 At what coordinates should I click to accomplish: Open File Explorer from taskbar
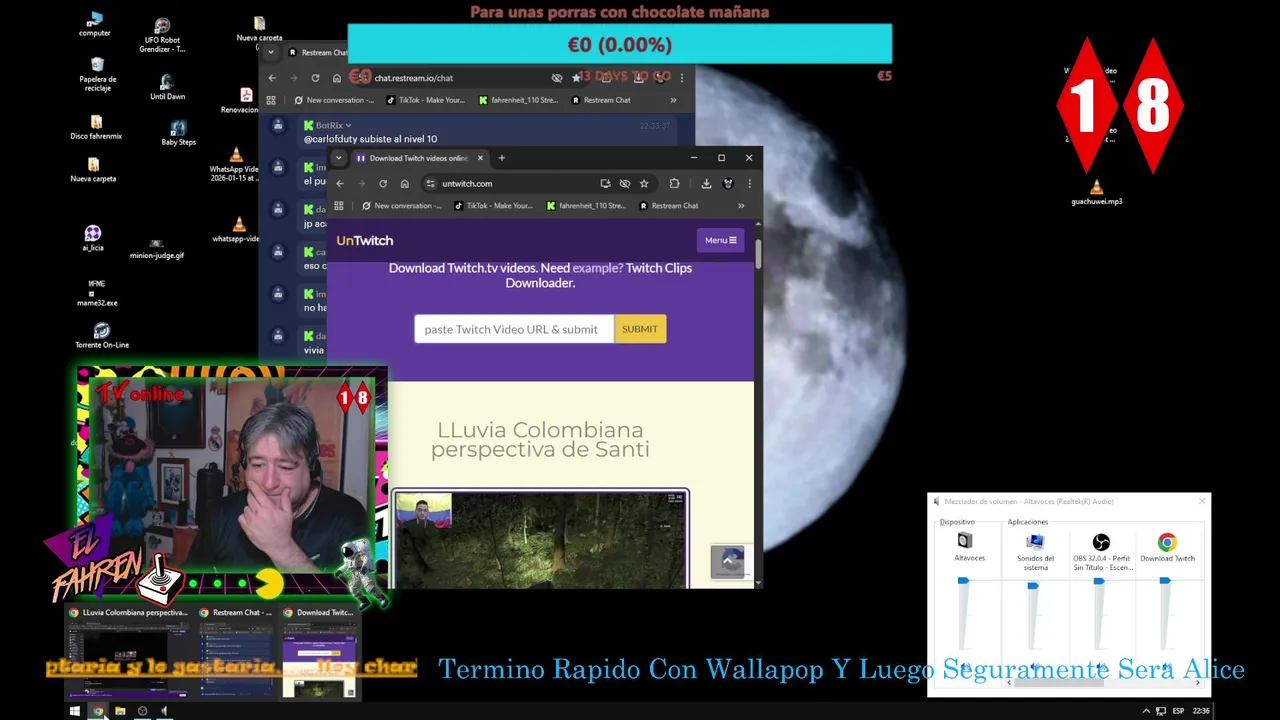(x=120, y=711)
